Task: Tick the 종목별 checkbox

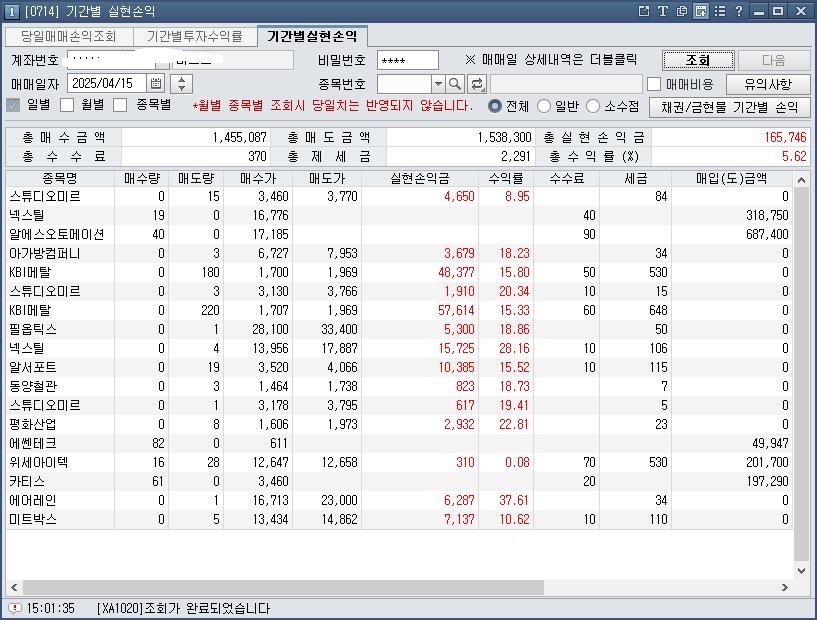Action: [x=120, y=105]
